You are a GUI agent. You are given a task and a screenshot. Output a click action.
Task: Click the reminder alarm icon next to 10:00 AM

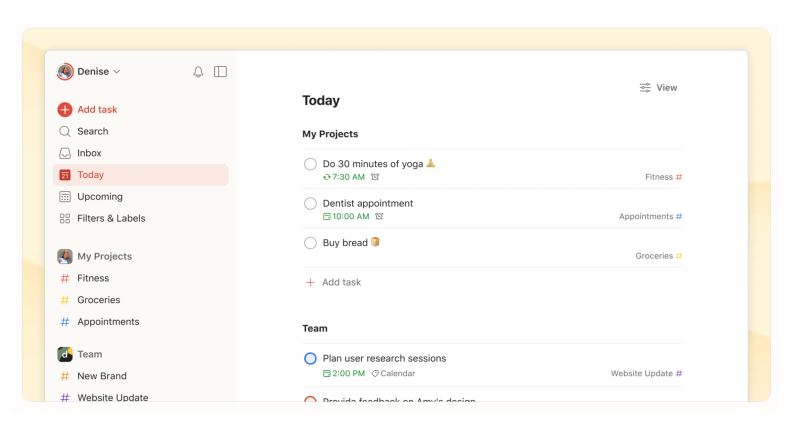[x=379, y=216]
